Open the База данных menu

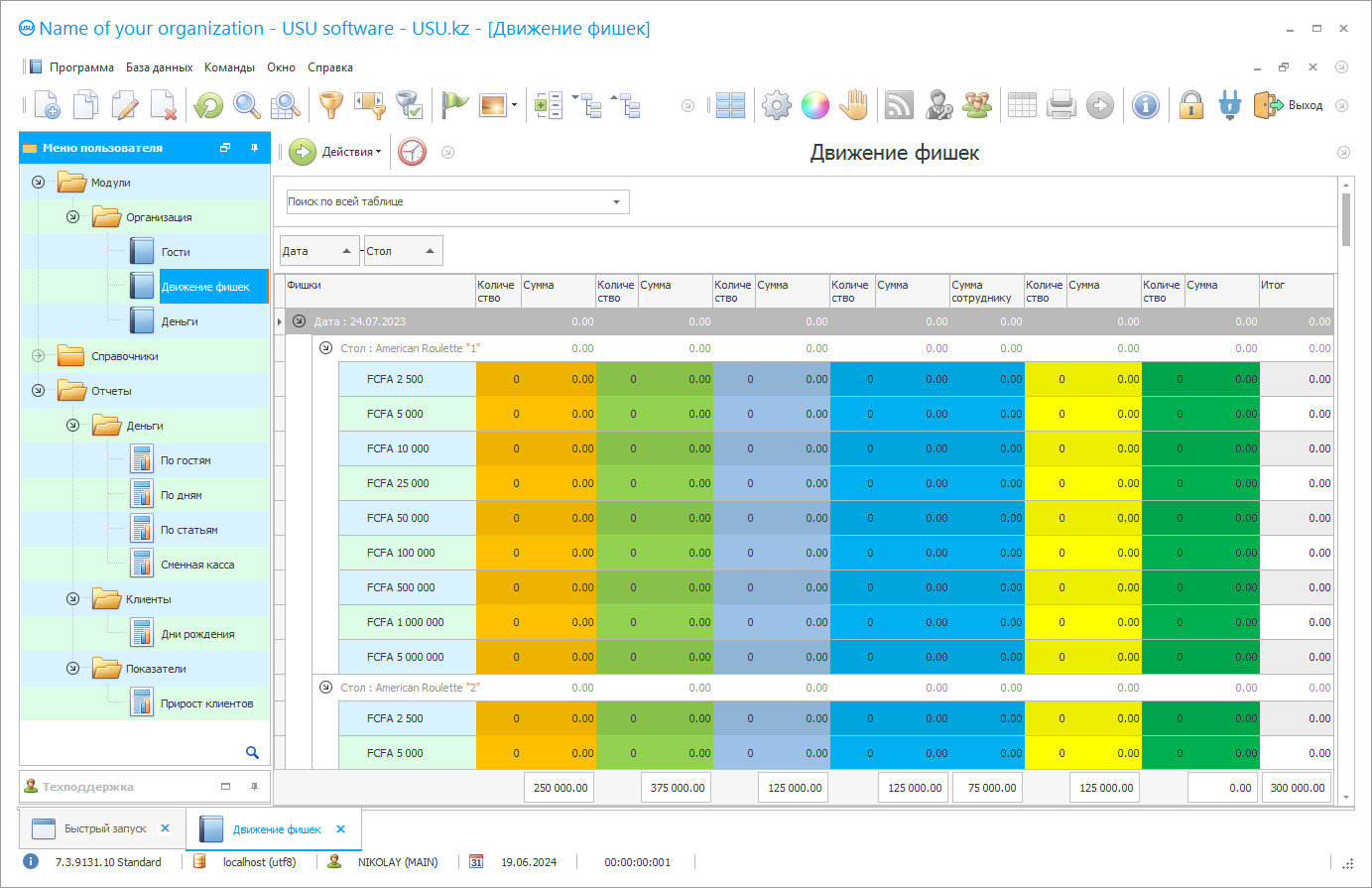[159, 67]
